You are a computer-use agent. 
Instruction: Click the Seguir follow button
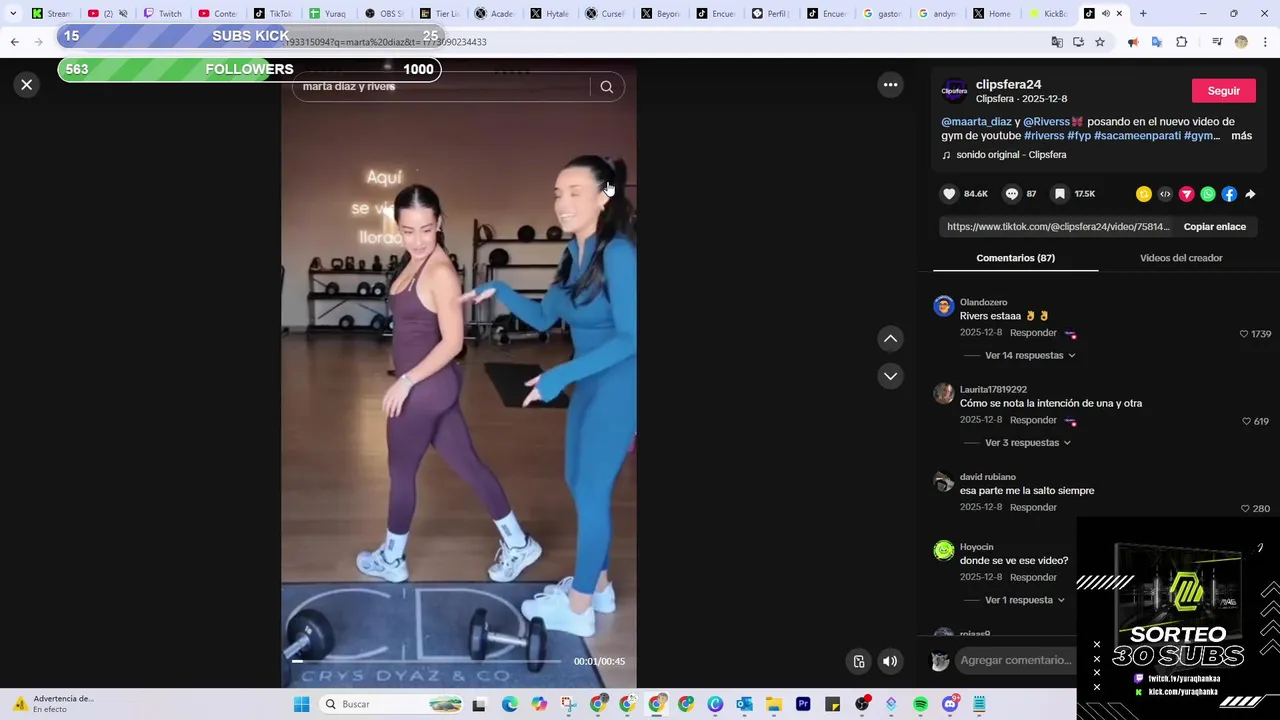click(1223, 91)
